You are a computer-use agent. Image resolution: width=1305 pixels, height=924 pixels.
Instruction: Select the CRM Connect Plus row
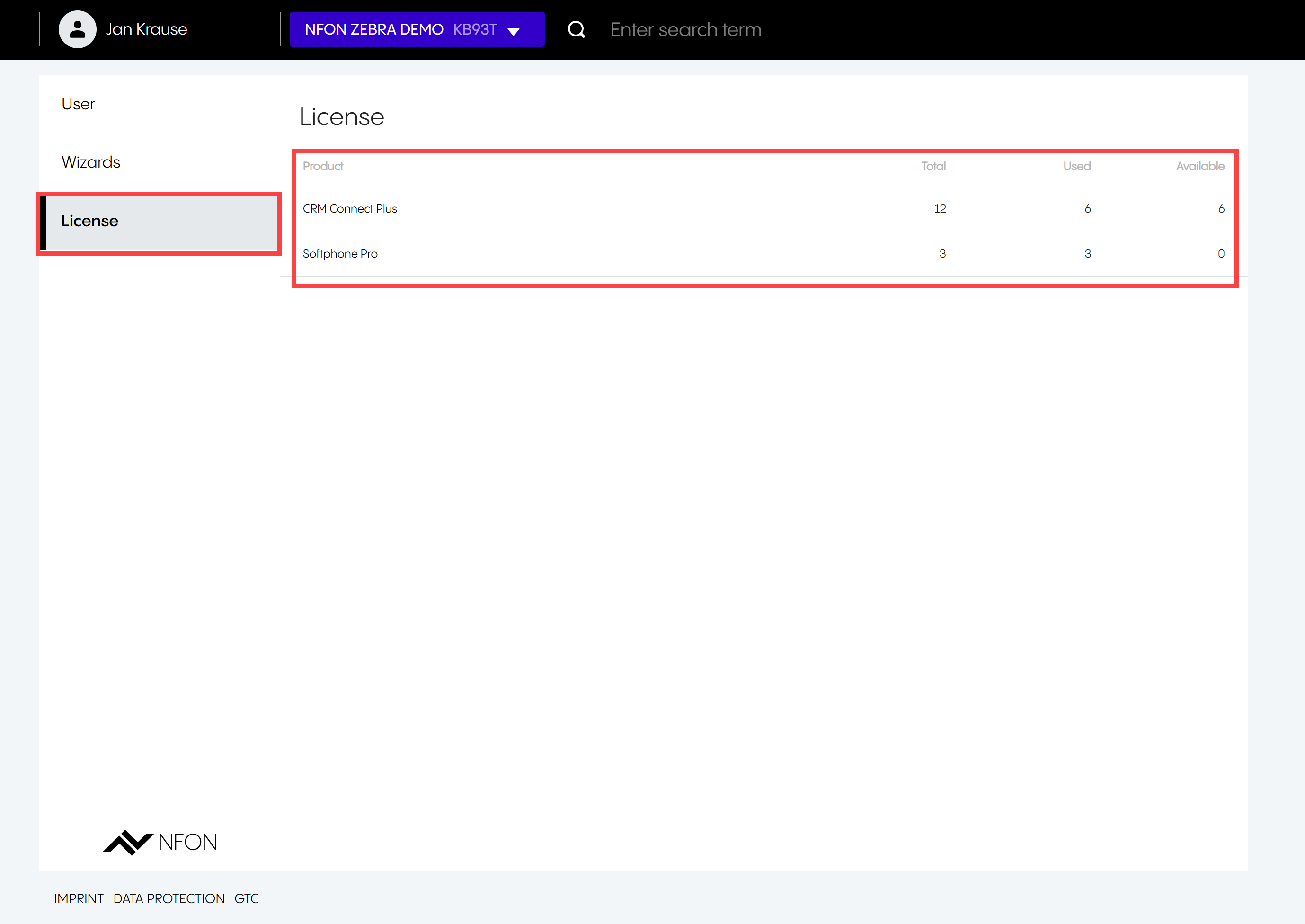[350, 209]
